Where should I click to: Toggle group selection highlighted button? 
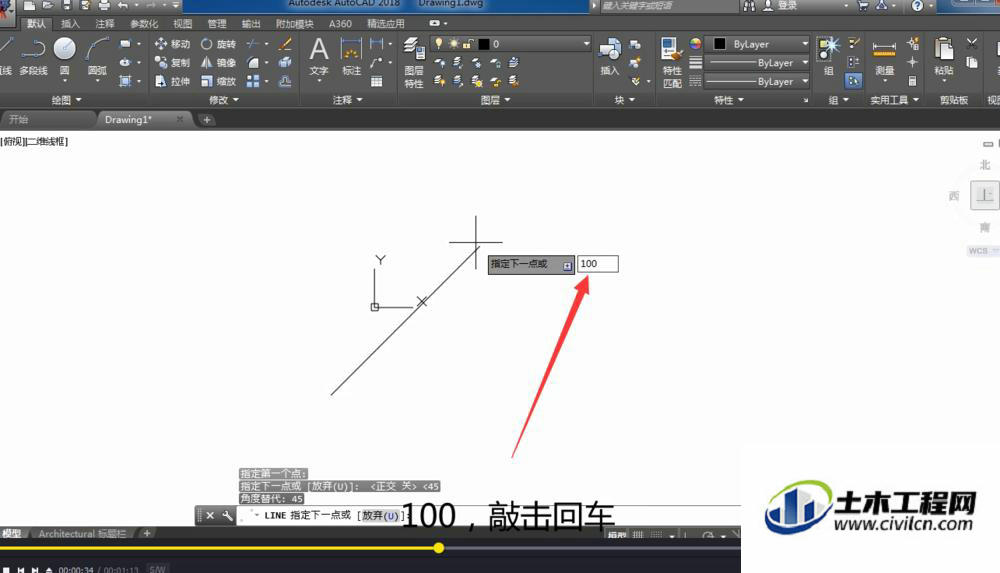(853, 81)
